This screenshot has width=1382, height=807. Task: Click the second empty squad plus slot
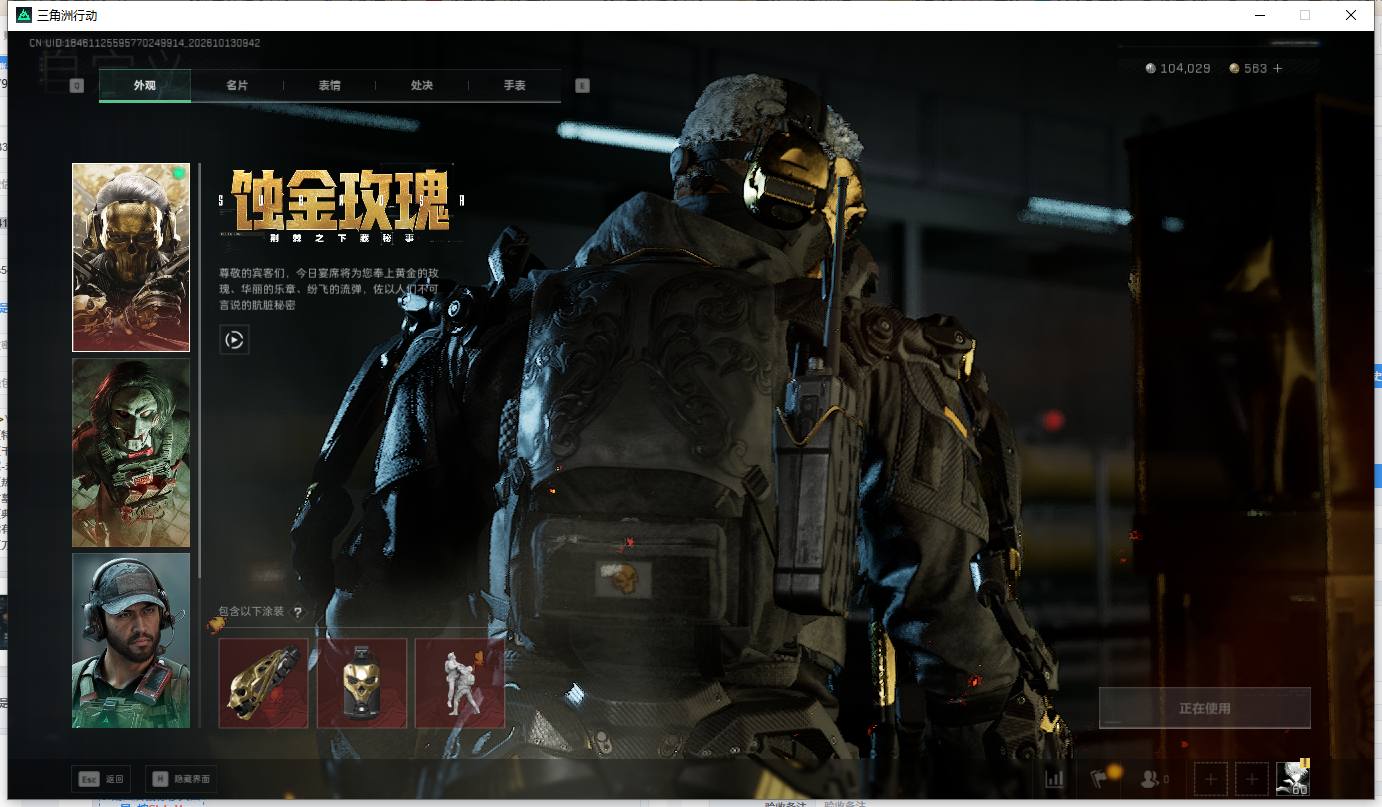1252,779
